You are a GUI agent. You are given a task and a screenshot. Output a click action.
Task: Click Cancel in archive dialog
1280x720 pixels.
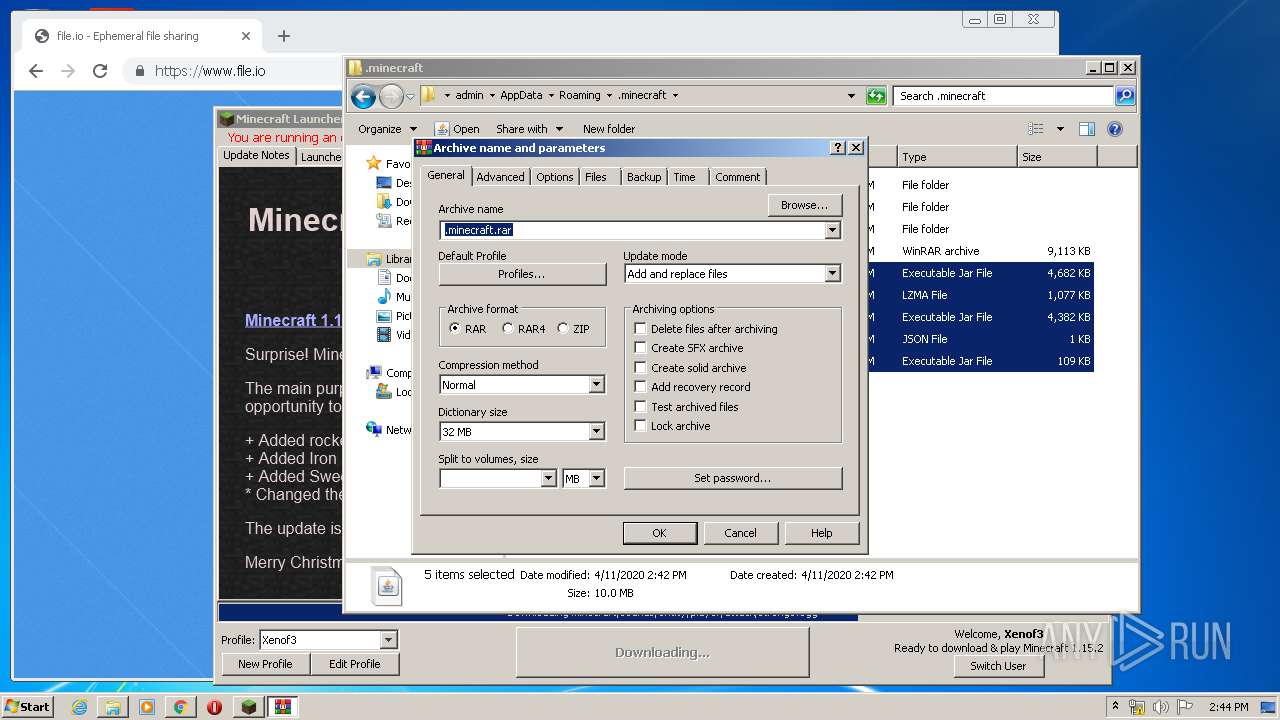[740, 533]
